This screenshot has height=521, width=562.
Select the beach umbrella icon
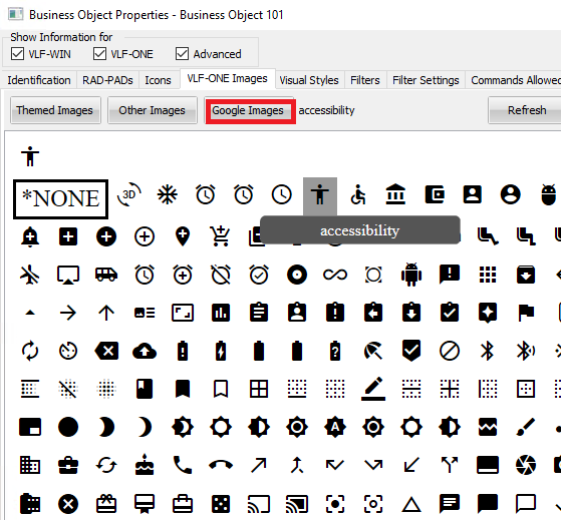pos(373,351)
